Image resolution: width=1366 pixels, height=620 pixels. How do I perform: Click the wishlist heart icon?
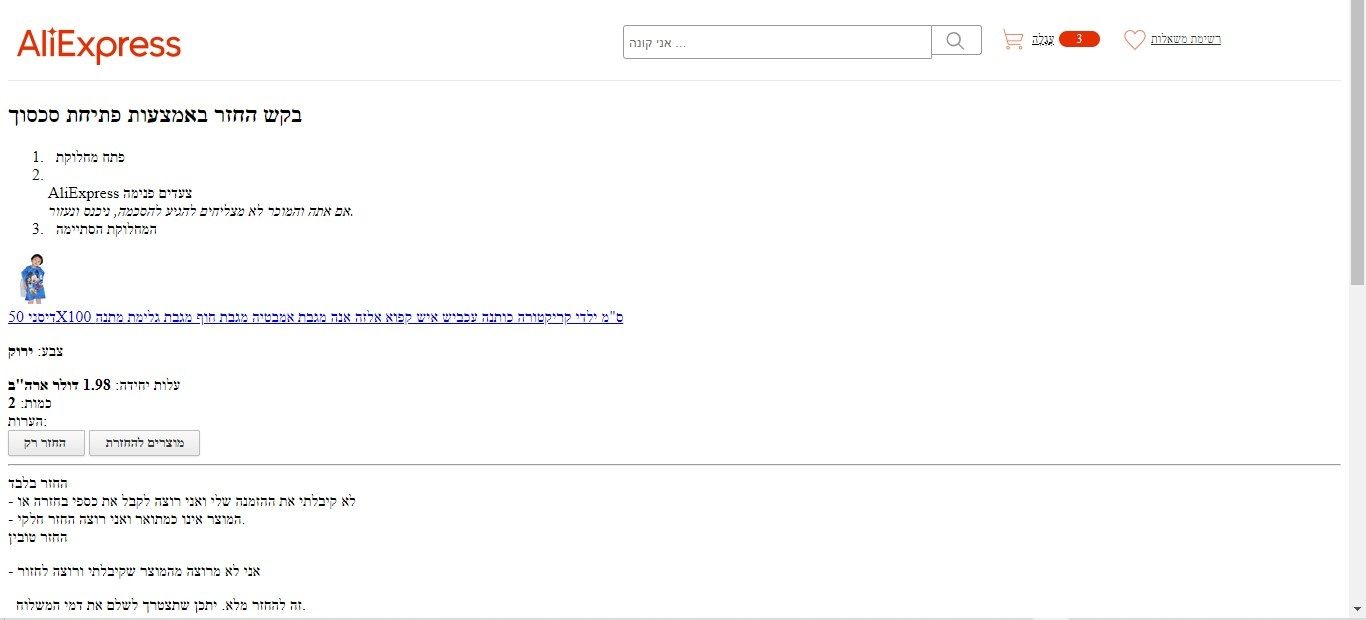[x=1134, y=40]
